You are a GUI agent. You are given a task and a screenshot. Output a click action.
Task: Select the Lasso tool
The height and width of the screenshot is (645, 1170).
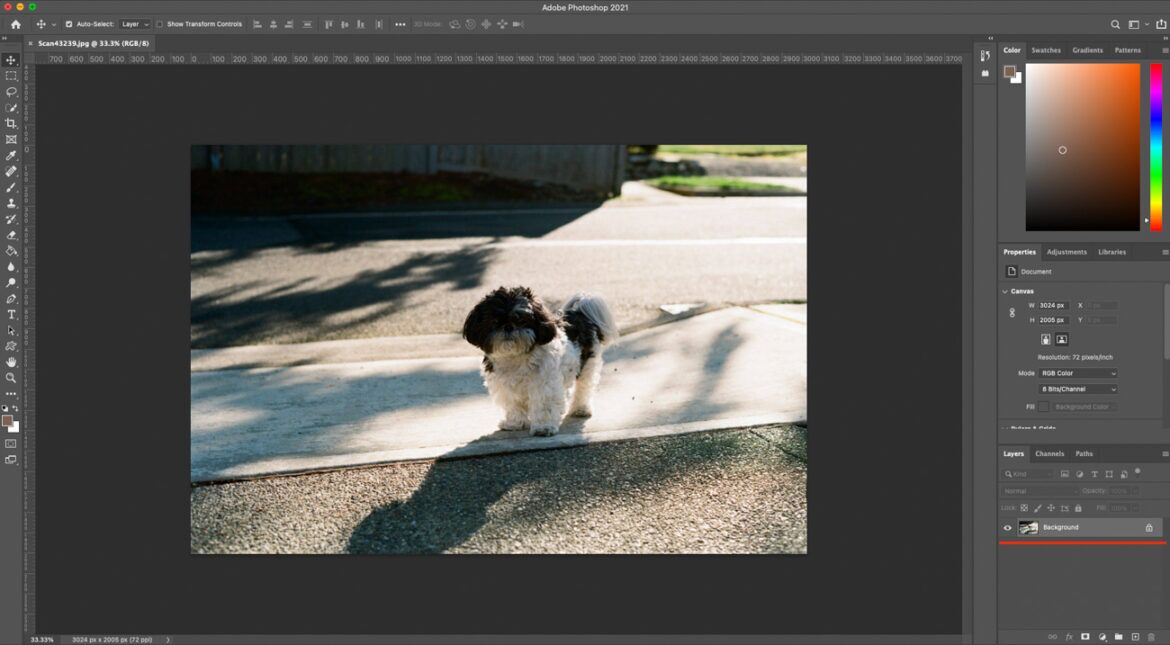(11, 90)
